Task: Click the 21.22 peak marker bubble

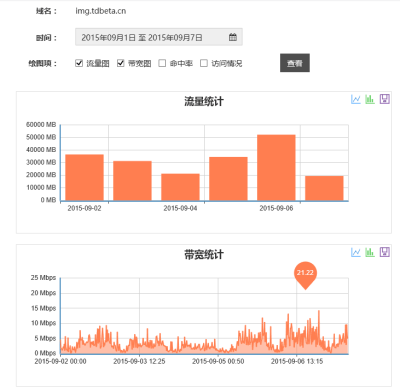Action: point(305,274)
